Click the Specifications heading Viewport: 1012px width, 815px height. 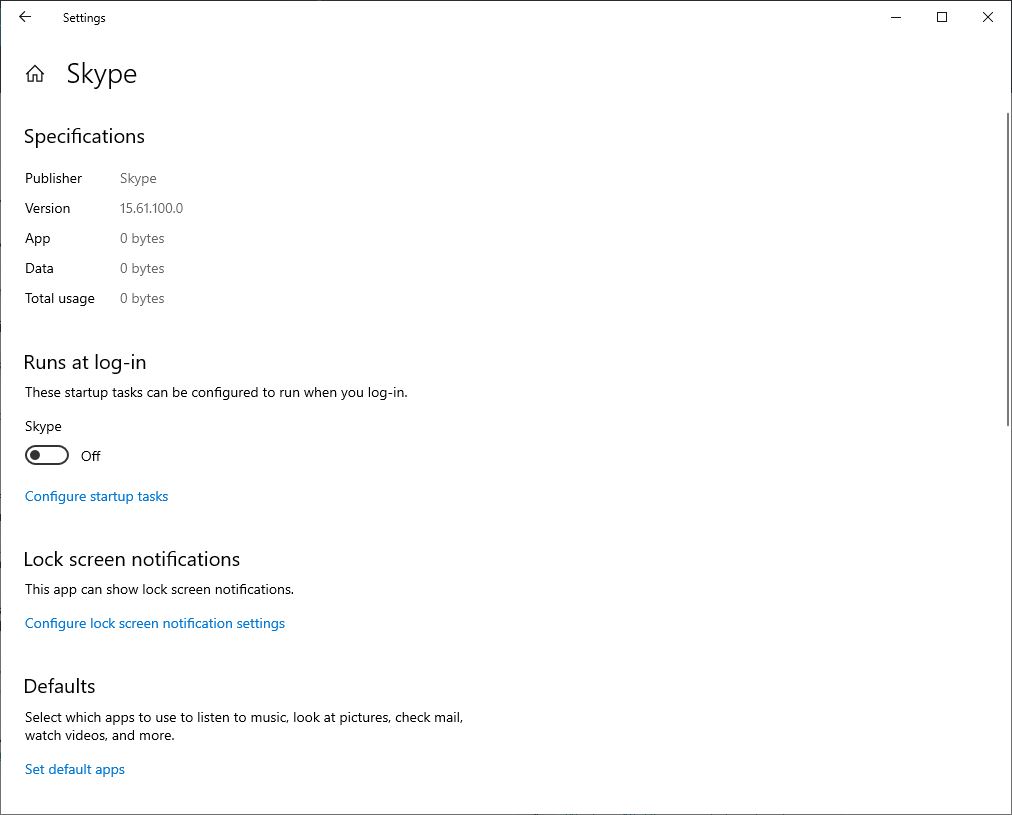(x=85, y=137)
